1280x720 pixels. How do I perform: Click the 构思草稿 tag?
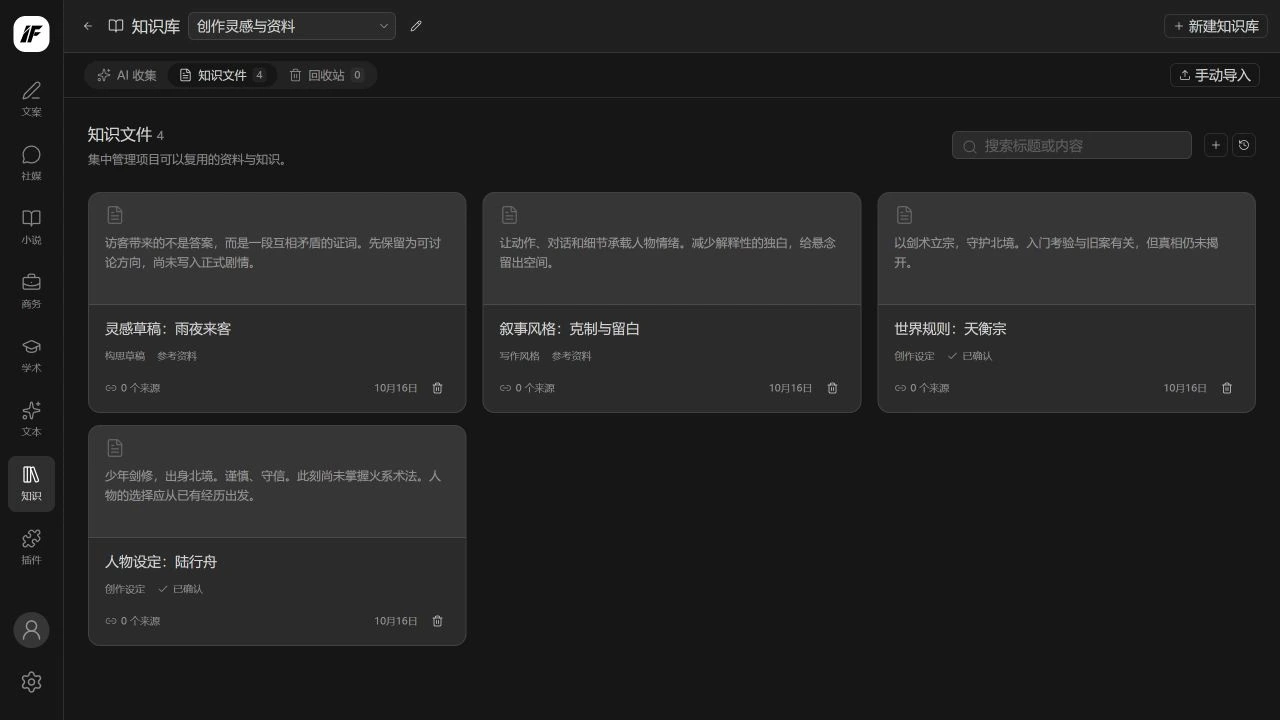125,356
